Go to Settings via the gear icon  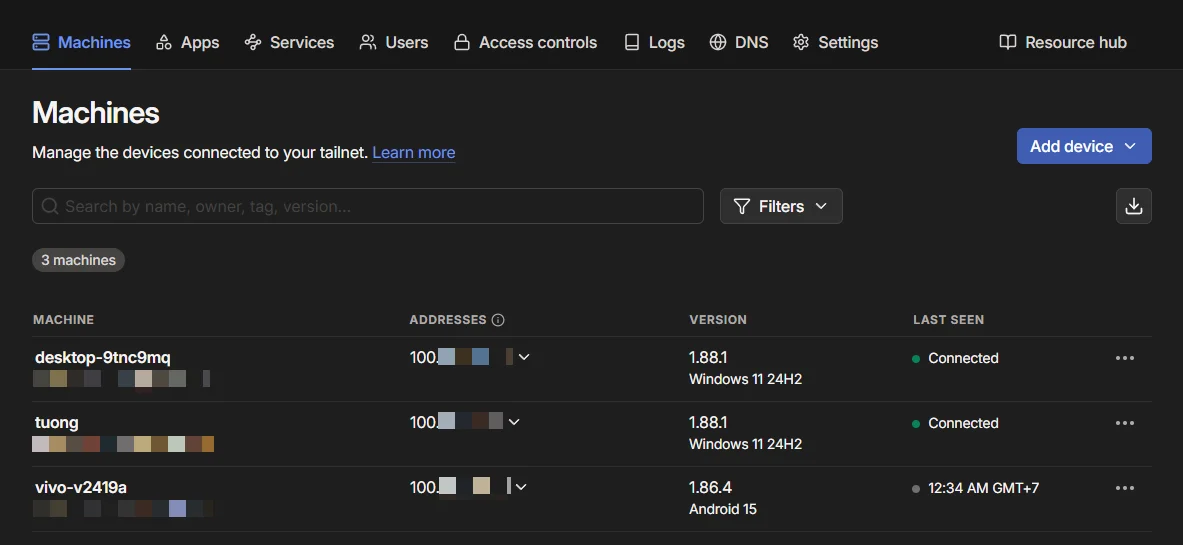coord(800,42)
